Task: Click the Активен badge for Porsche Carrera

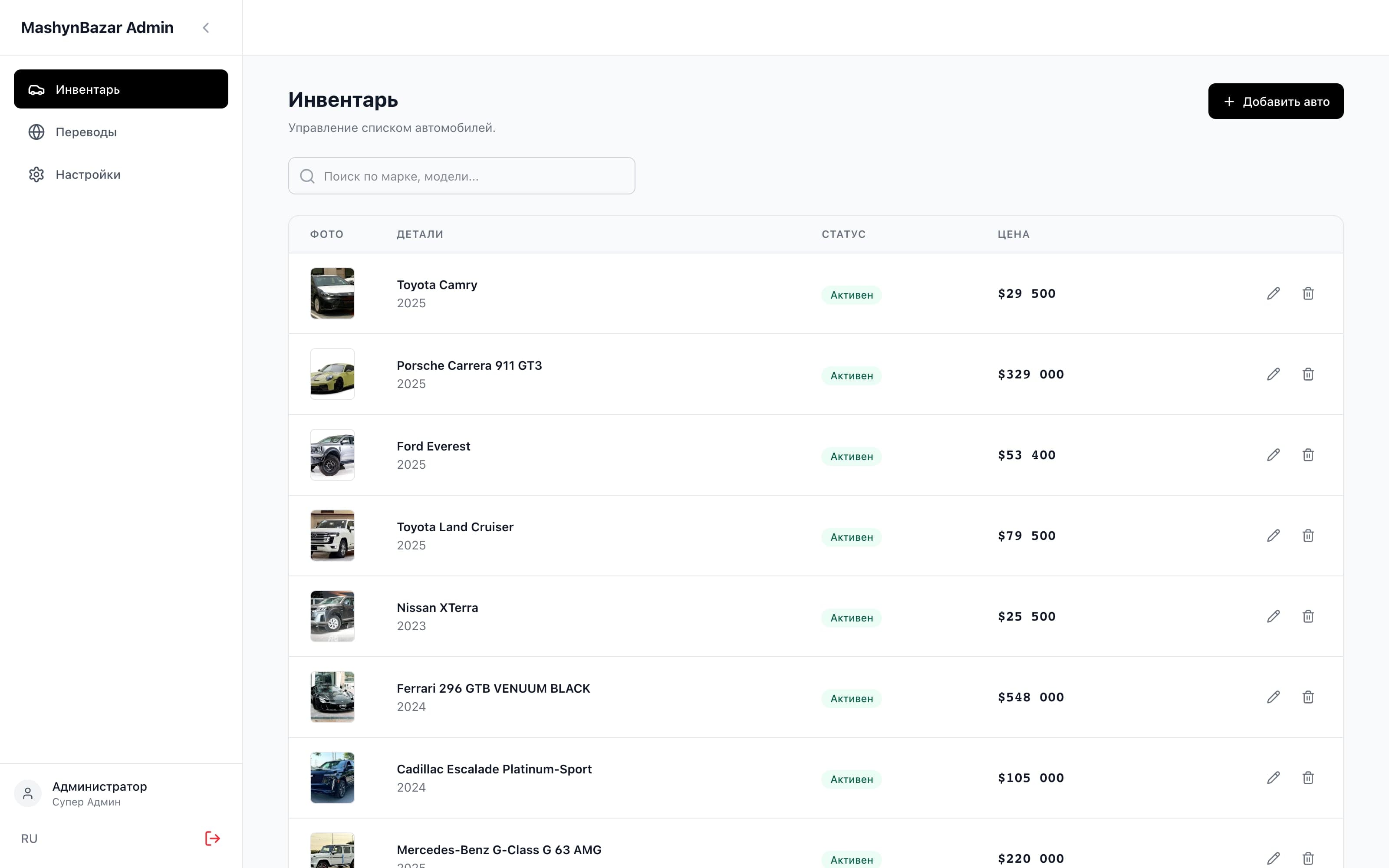Action: coord(851,375)
